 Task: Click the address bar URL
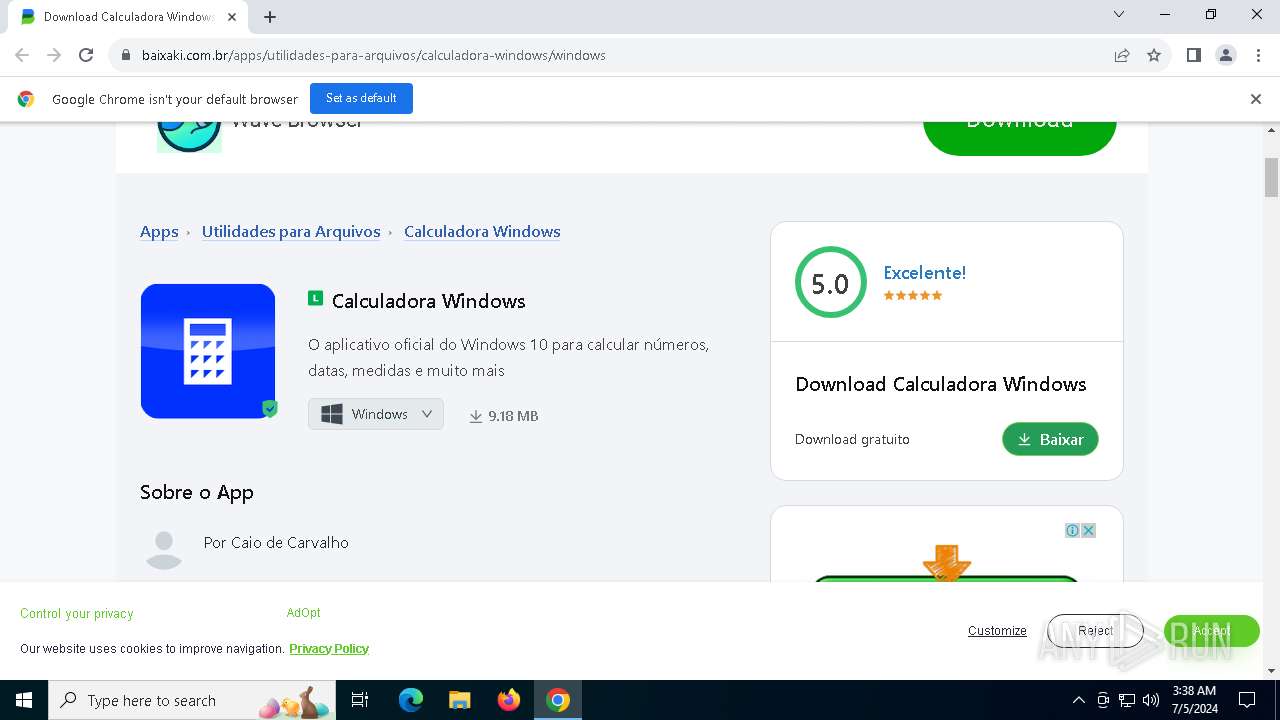coord(373,55)
